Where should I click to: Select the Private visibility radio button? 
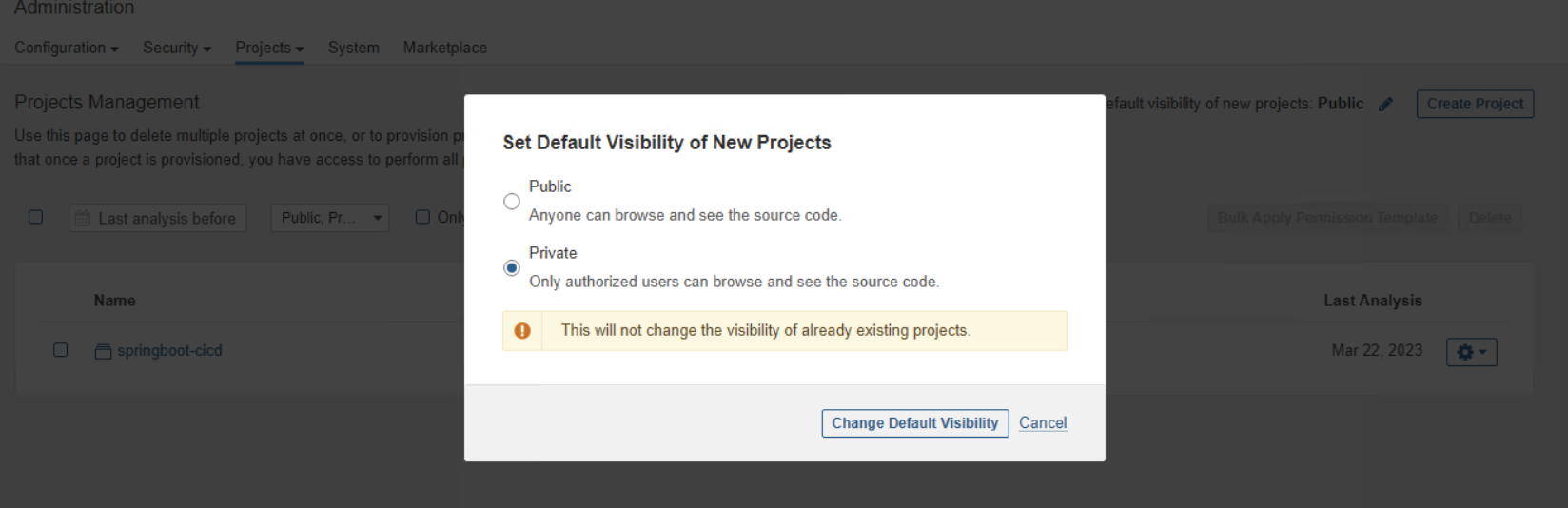click(512, 268)
